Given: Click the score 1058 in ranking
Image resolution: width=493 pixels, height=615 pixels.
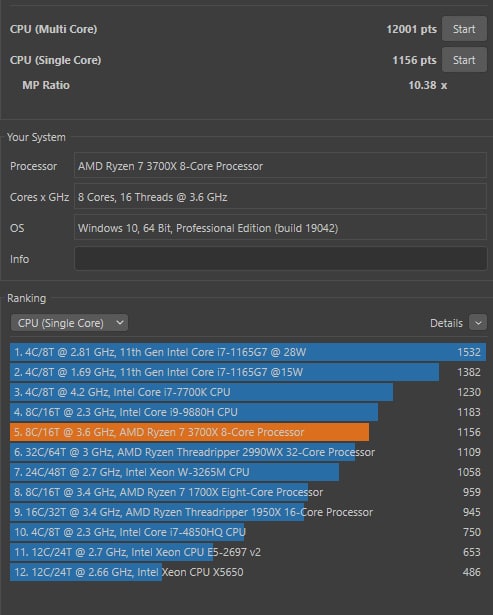Looking at the screenshot, I should click(x=469, y=472).
